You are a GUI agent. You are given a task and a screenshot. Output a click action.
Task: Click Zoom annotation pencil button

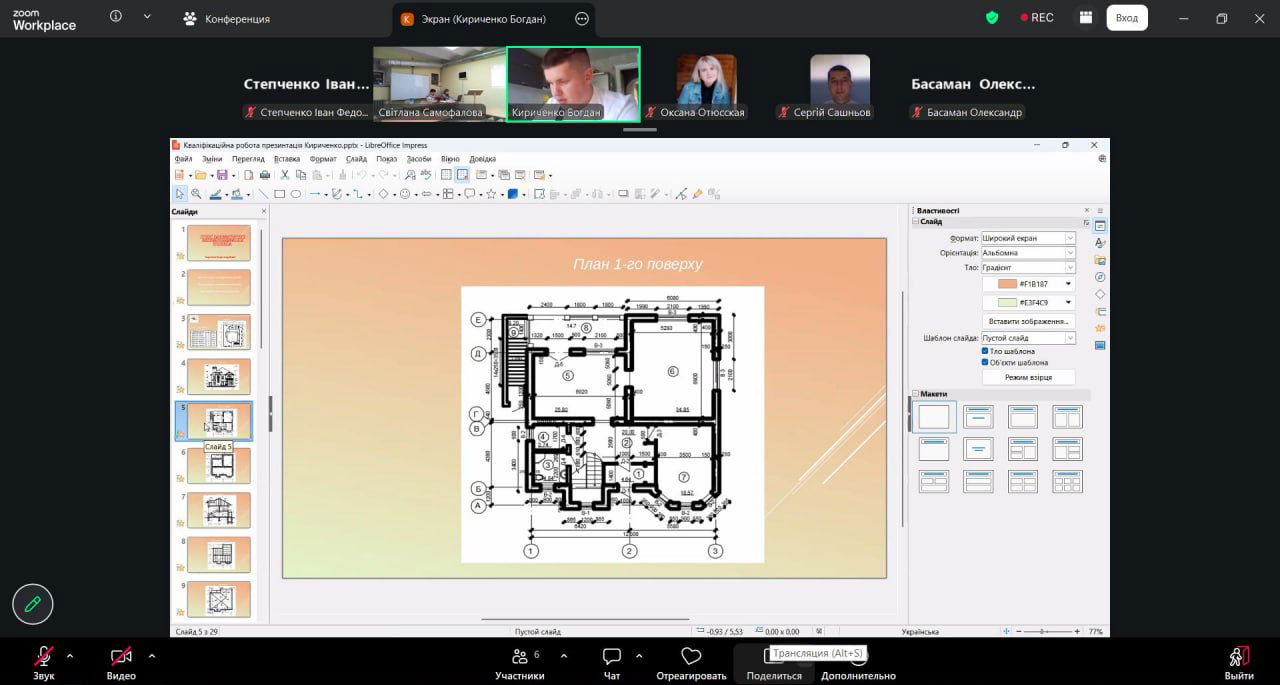(x=33, y=604)
